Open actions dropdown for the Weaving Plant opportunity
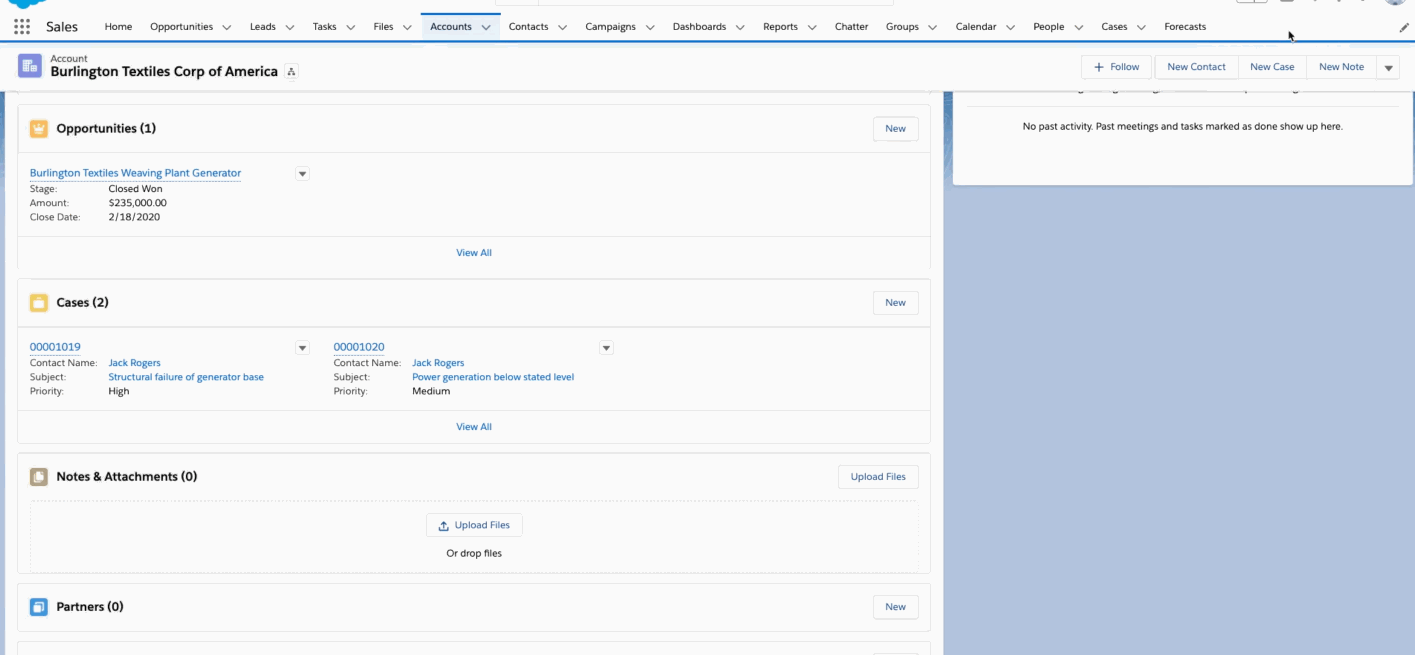Screen dimensions: 1415x655 coord(301,173)
